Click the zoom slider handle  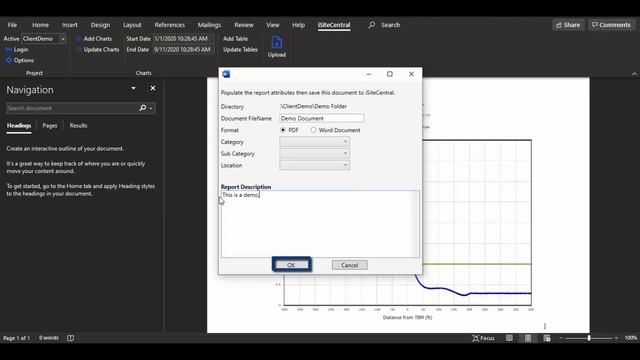click(589, 338)
